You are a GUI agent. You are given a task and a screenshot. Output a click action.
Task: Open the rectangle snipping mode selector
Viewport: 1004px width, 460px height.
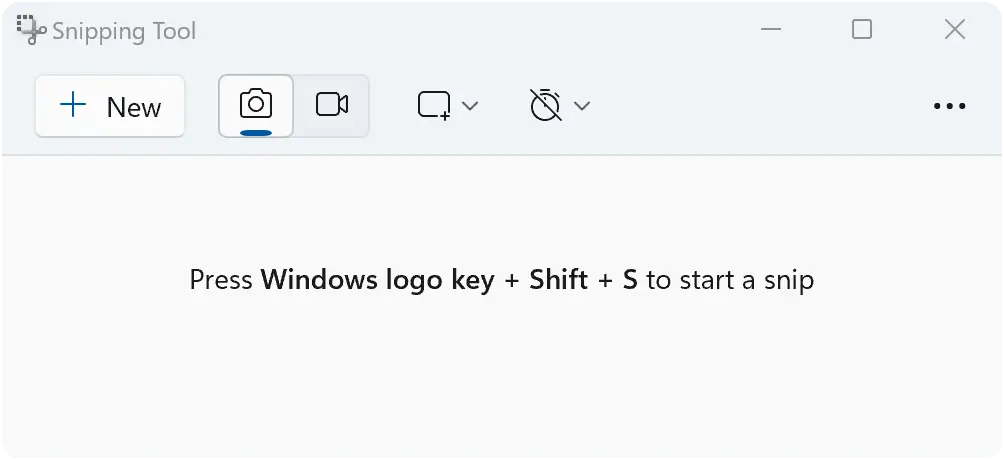coord(434,105)
